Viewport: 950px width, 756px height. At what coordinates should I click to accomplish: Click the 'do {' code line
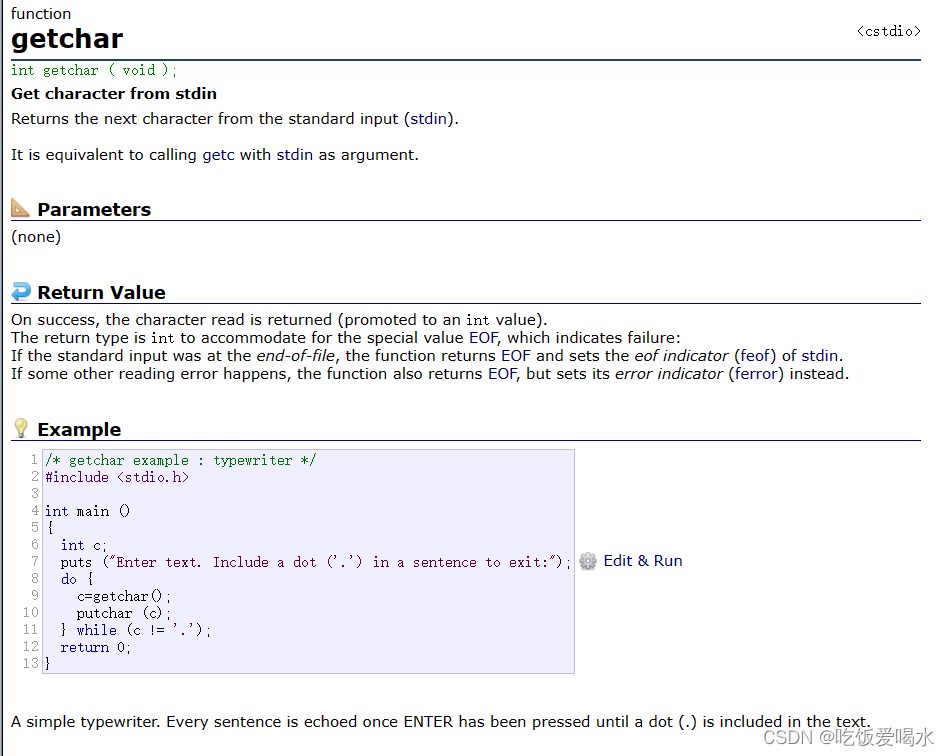point(77,579)
